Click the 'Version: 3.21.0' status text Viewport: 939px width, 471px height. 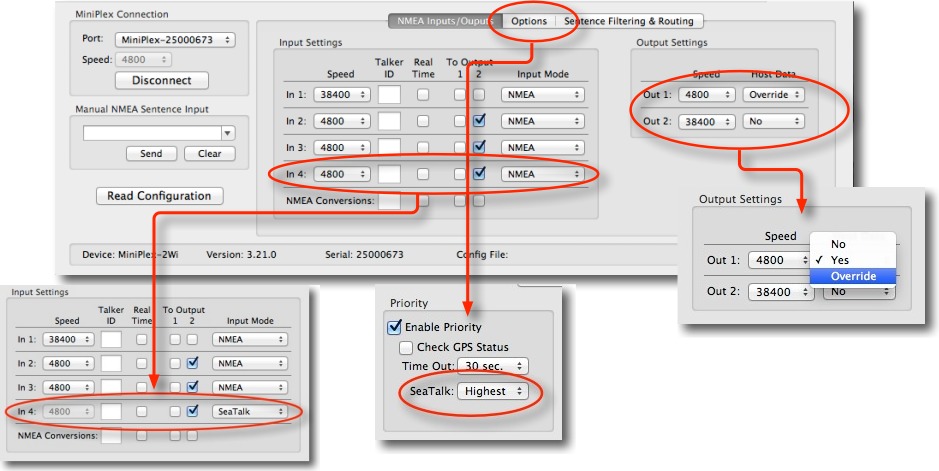241,254
